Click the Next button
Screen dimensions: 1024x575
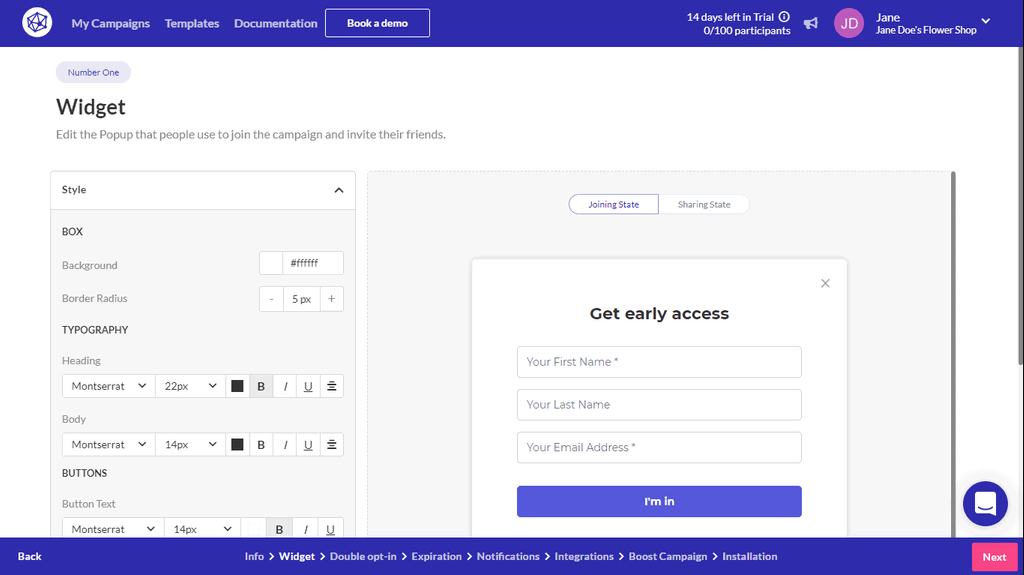pos(994,557)
